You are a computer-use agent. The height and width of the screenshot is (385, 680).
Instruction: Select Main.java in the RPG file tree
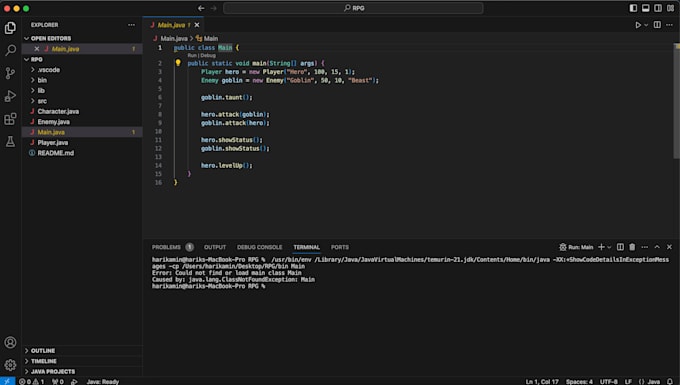82,132
